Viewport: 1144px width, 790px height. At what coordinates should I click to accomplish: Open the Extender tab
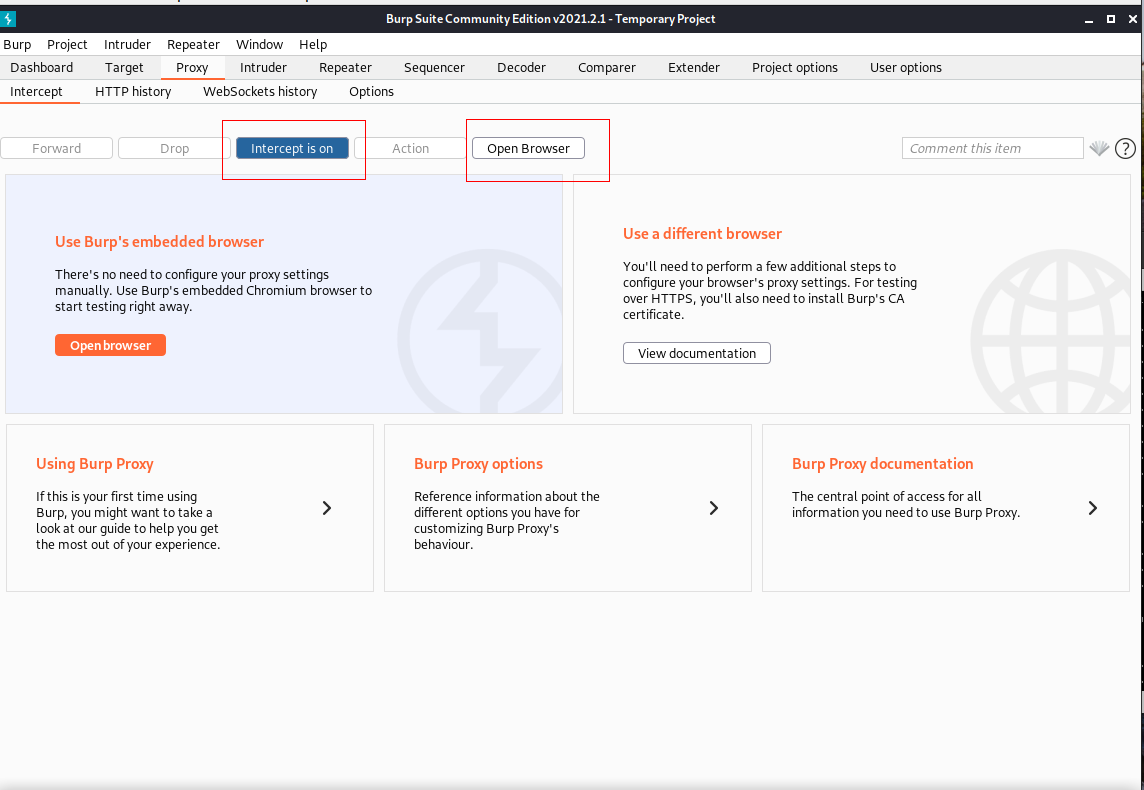[694, 67]
